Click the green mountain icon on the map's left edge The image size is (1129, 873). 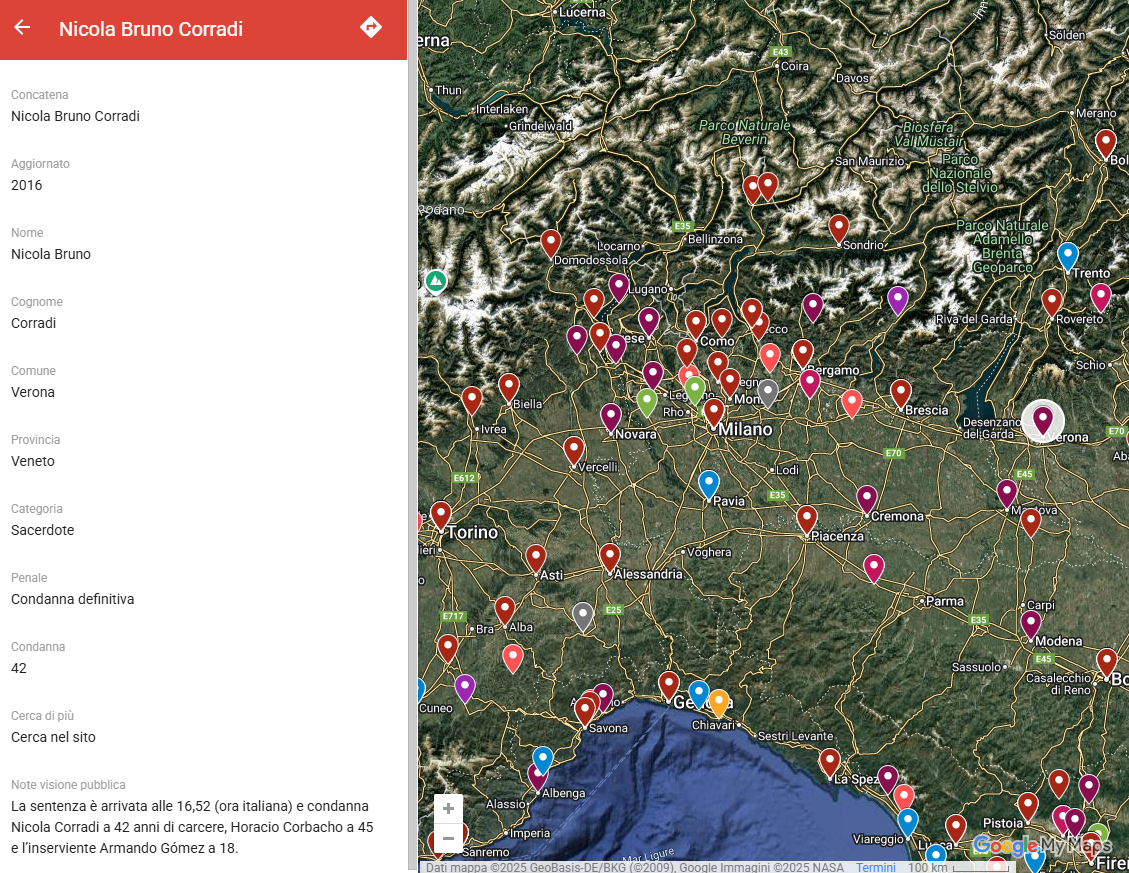coord(435,281)
